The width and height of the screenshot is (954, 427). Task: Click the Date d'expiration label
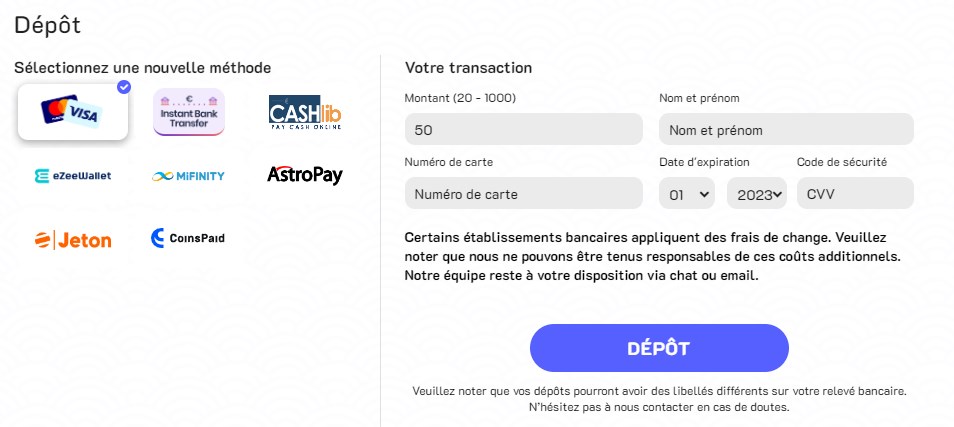(x=704, y=162)
